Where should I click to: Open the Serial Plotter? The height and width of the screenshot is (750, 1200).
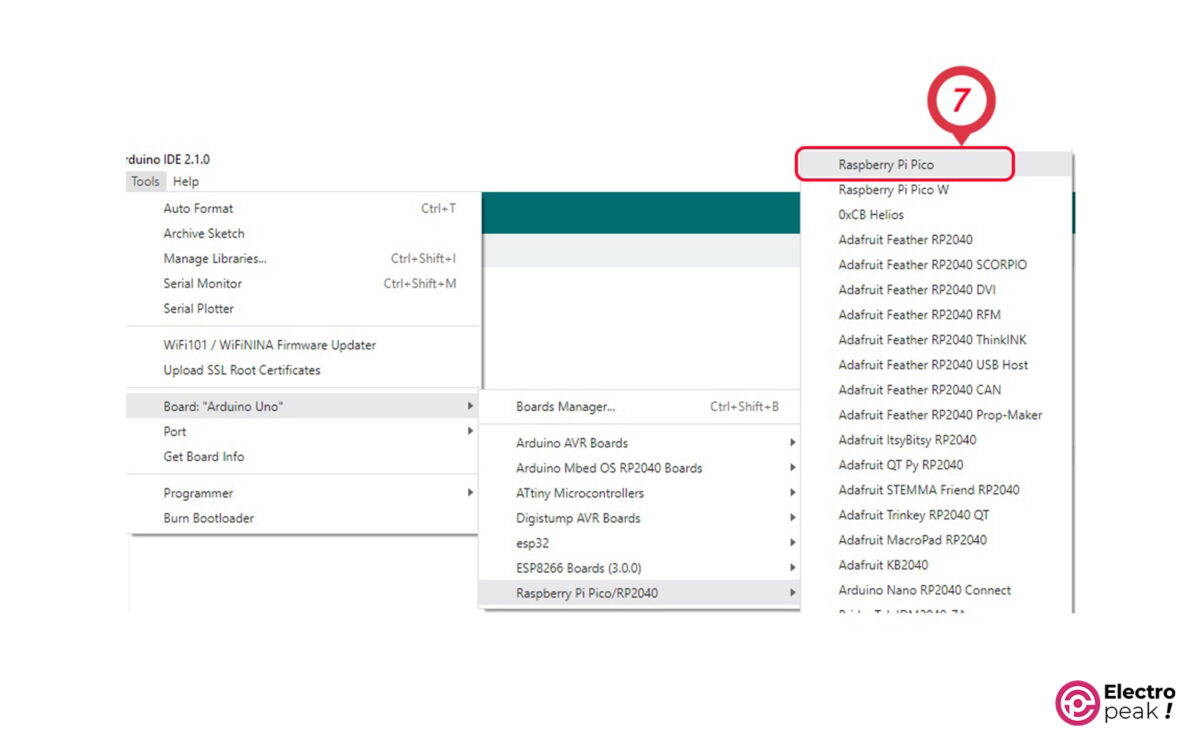[x=199, y=308]
